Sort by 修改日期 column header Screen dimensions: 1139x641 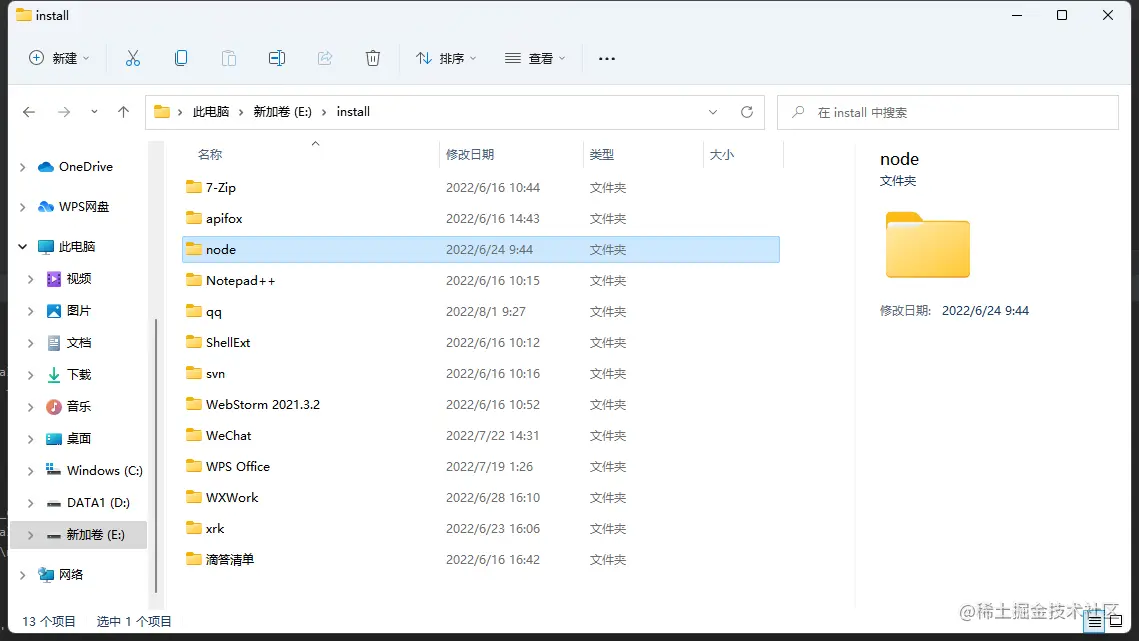(470, 154)
